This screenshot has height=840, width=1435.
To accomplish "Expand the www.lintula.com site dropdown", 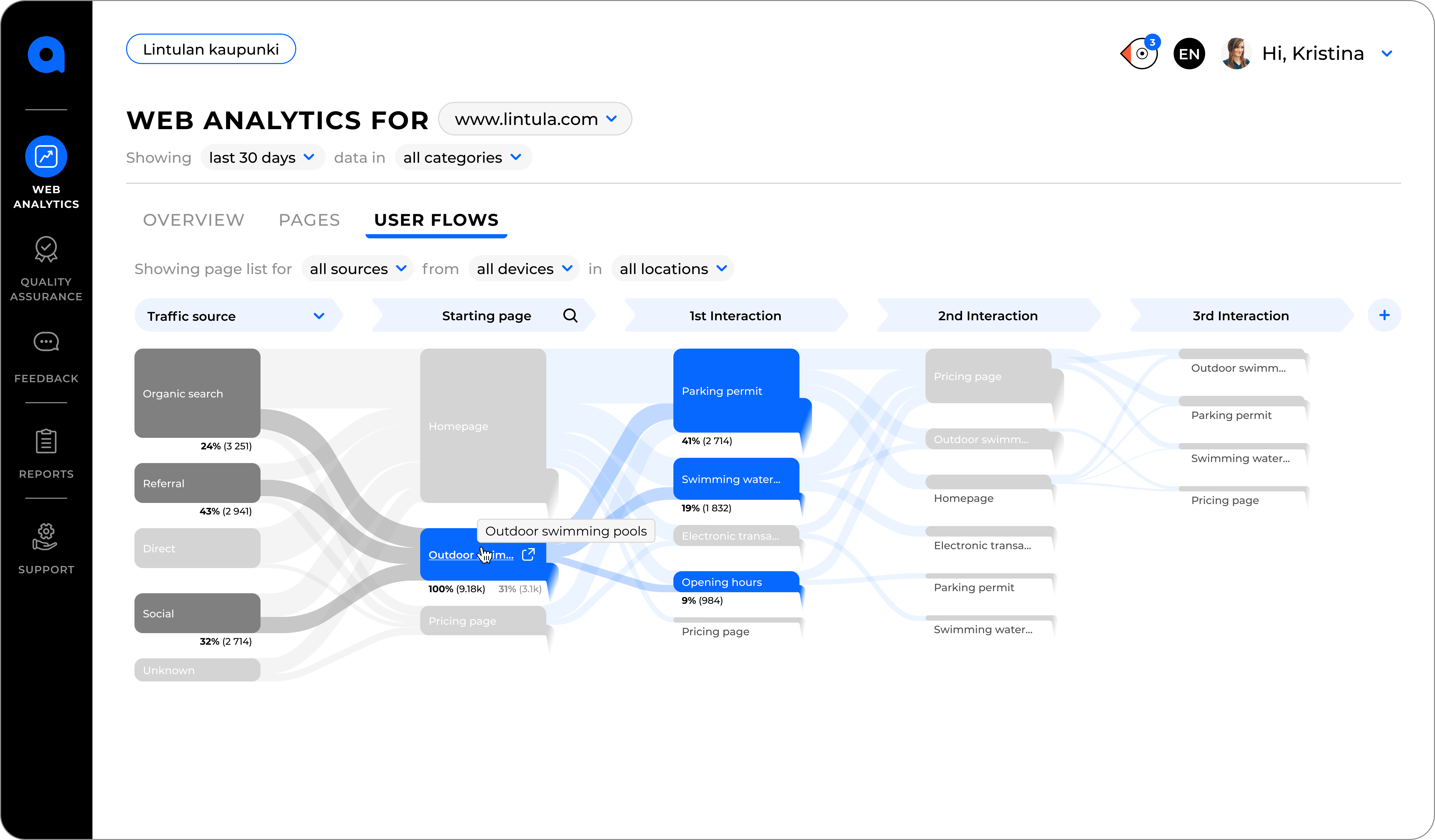I will pos(535,119).
